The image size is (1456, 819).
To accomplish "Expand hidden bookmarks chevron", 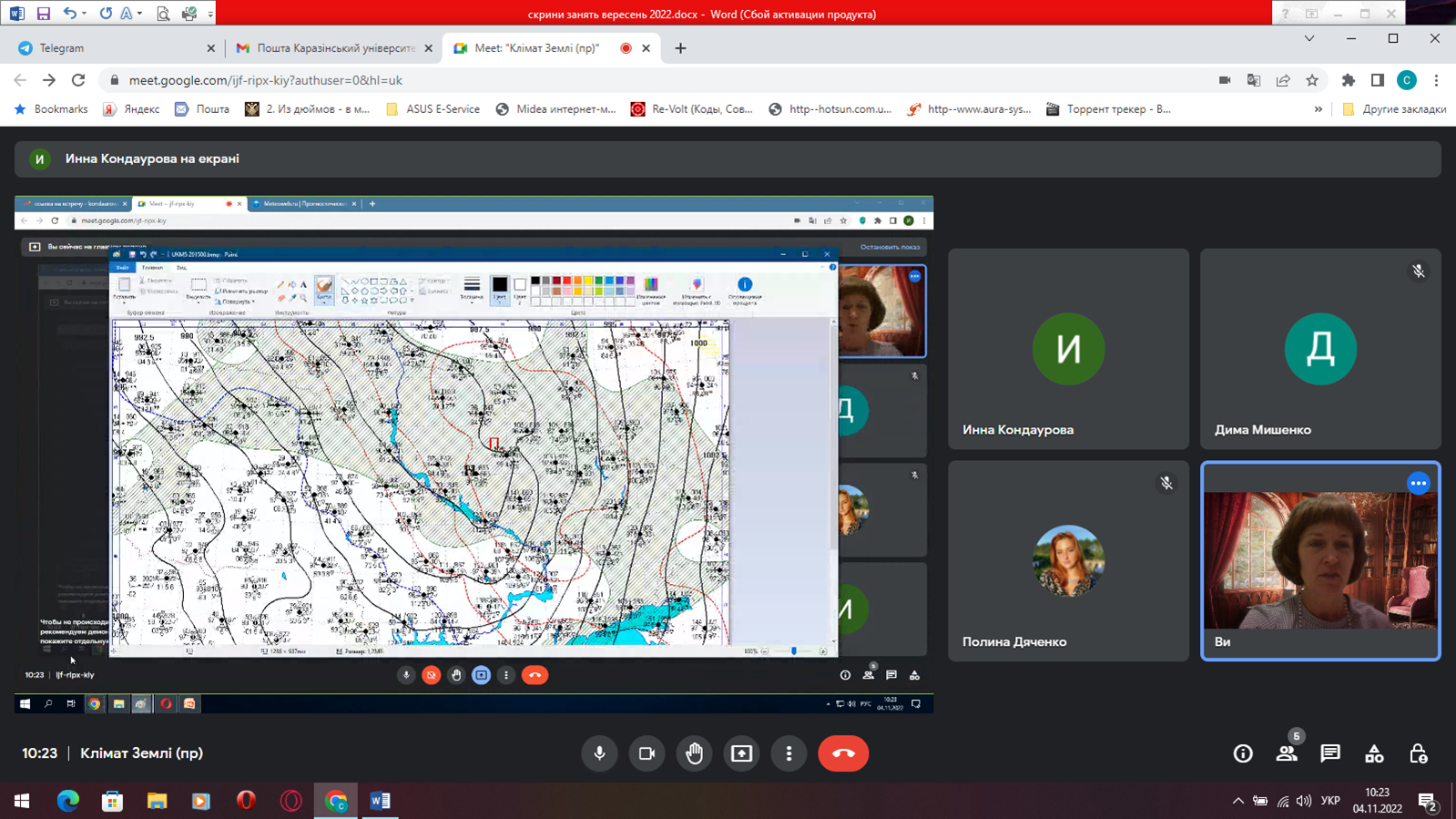I will [x=1318, y=109].
